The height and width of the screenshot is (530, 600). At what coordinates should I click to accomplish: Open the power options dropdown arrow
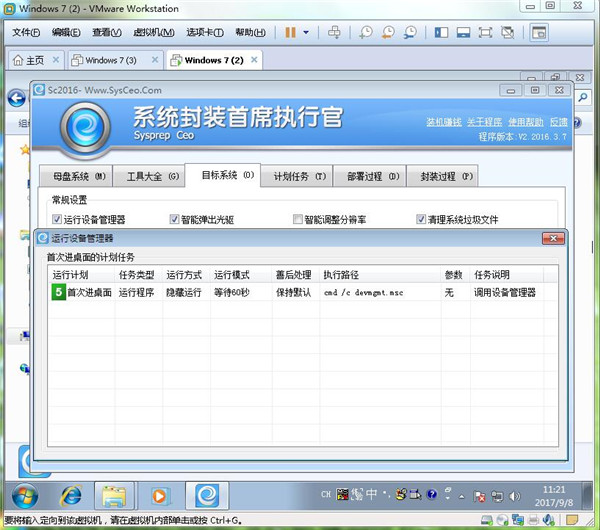(306, 33)
